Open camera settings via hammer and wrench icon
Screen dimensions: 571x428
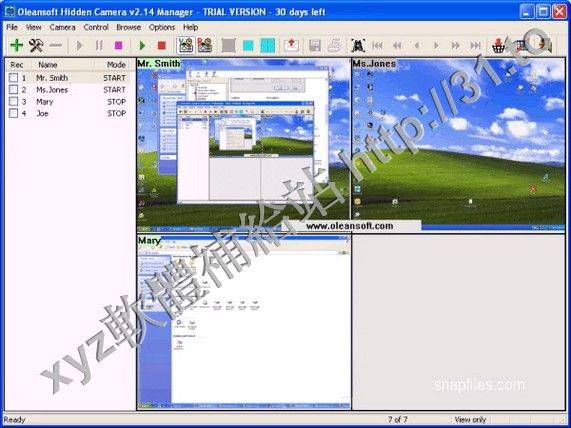coord(36,45)
